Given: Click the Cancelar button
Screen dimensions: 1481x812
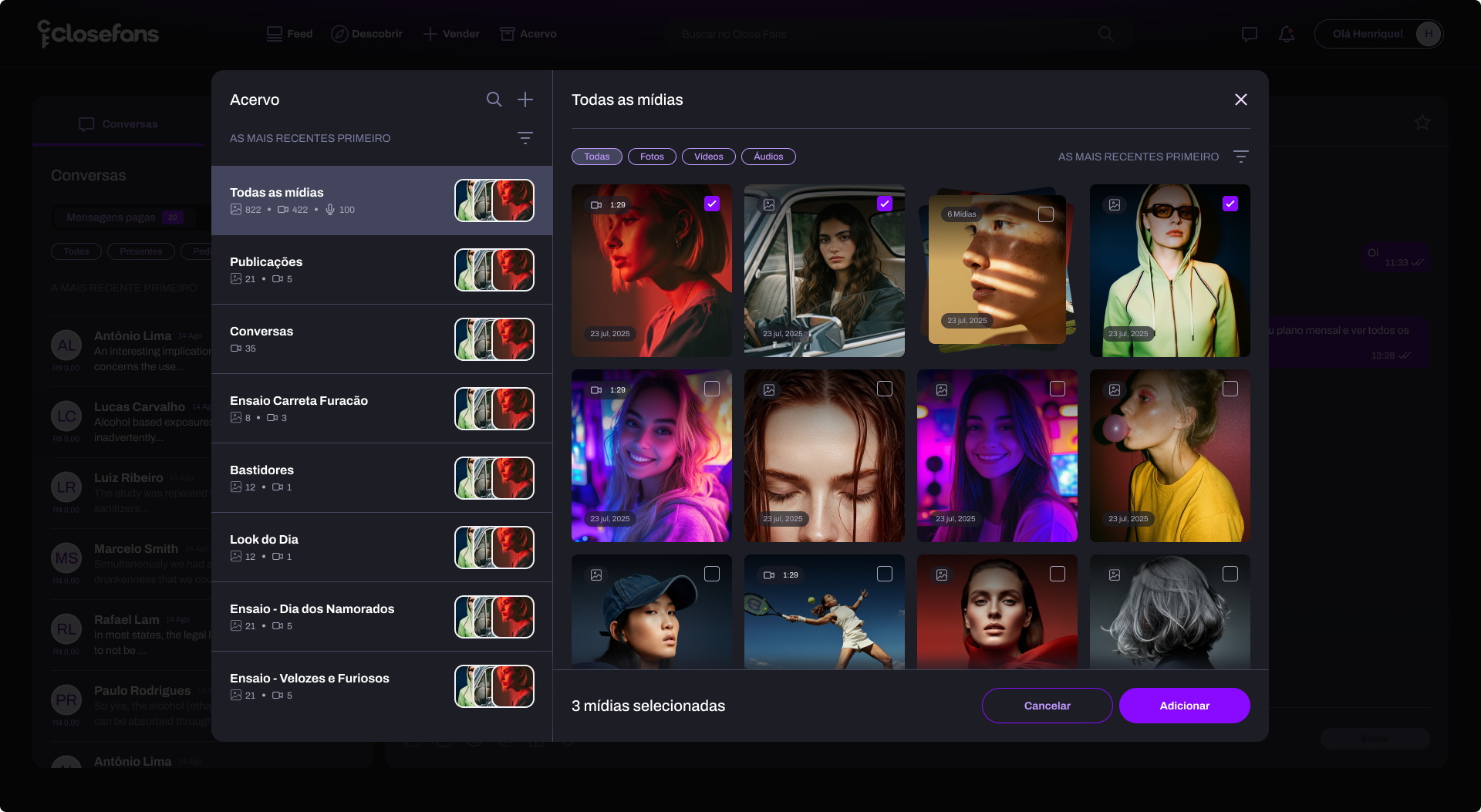Looking at the screenshot, I should tap(1047, 706).
